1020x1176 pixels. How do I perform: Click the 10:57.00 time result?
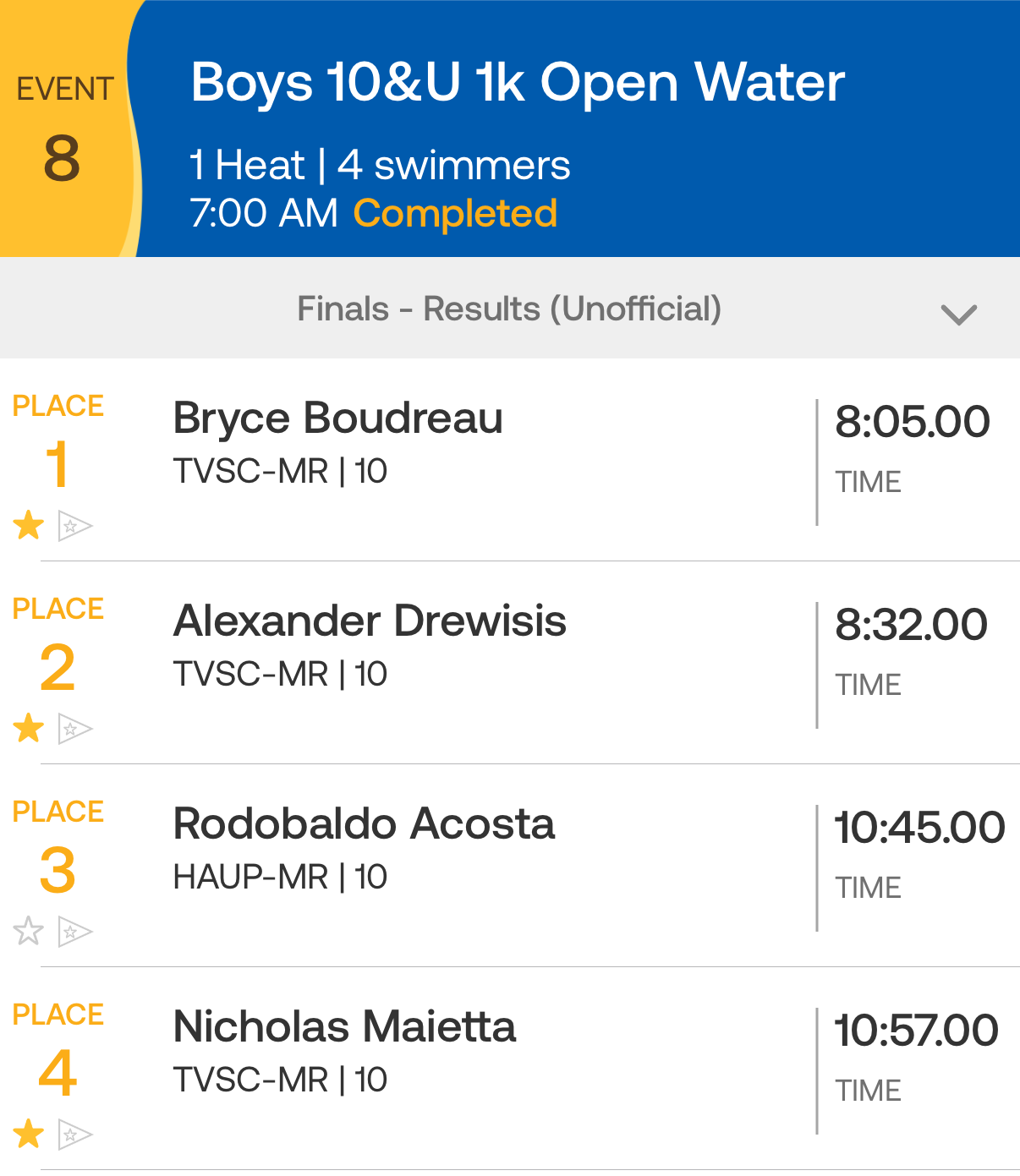916,1030
